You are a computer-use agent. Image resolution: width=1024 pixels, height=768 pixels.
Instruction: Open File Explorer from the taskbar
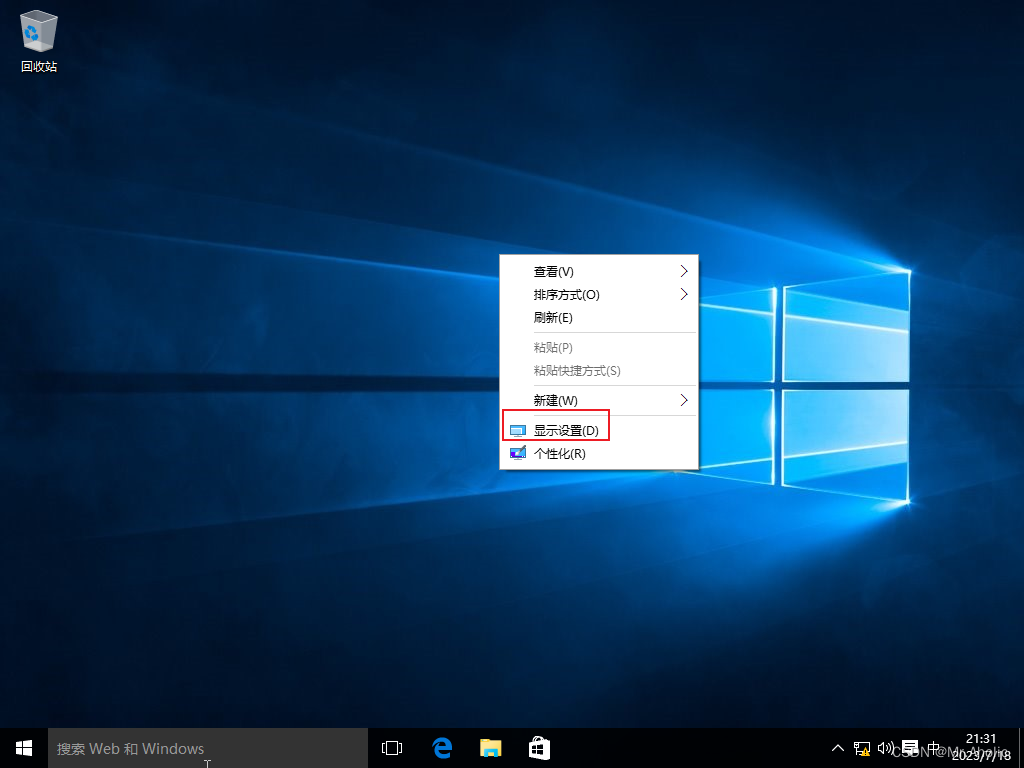coord(490,748)
